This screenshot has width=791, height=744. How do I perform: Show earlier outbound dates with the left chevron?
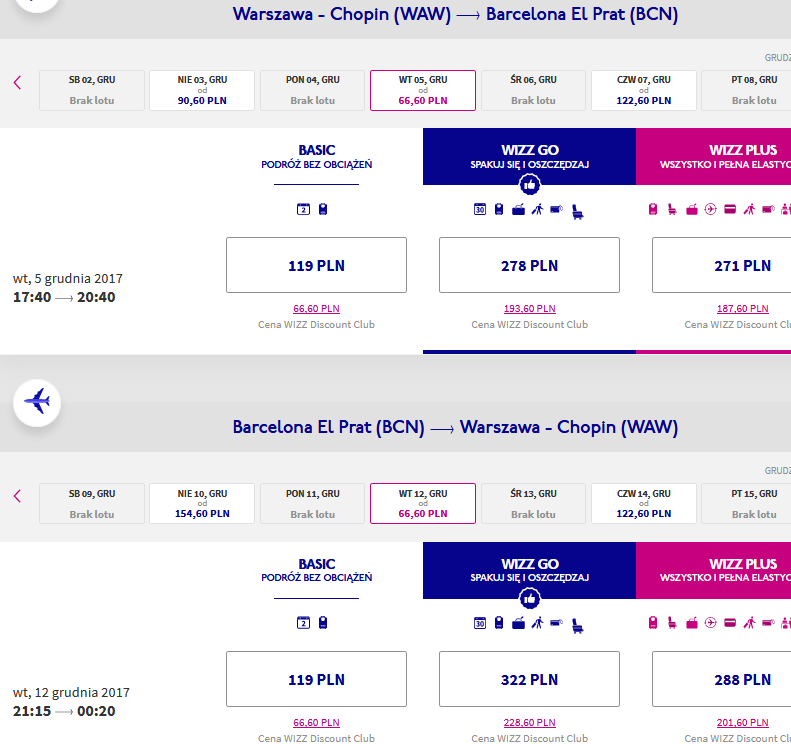pyautogui.click(x=18, y=82)
